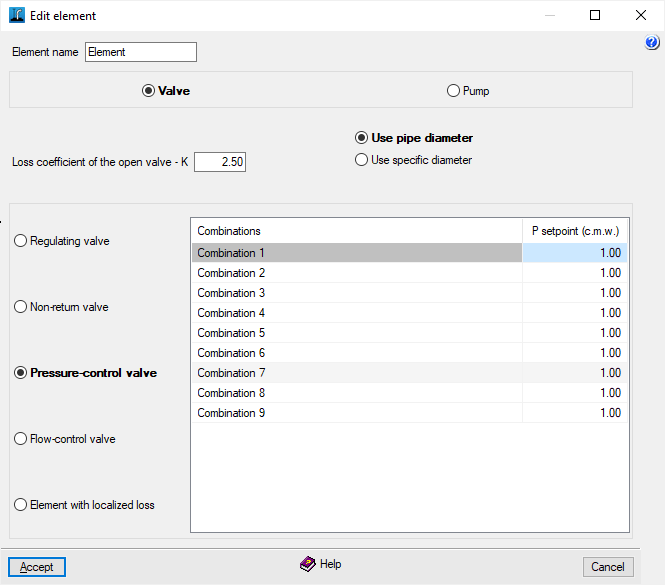Select the Pump radio button
Screen dimensions: 665x585
click(x=453, y=90)
